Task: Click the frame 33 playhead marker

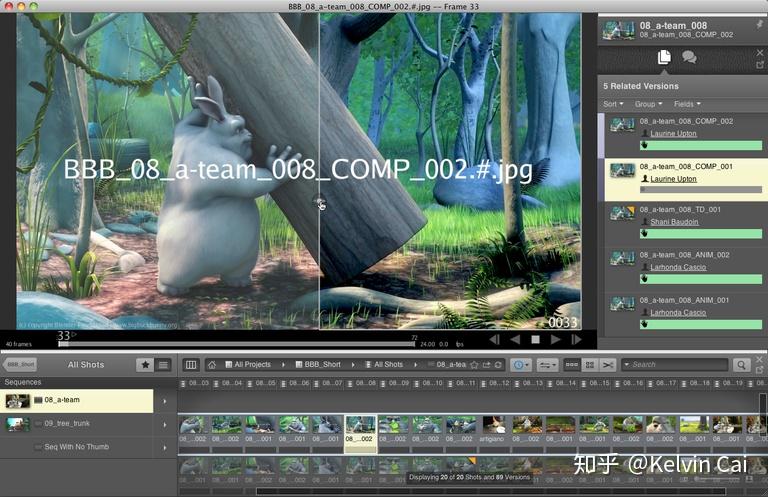Action: (x=64, y=336)
